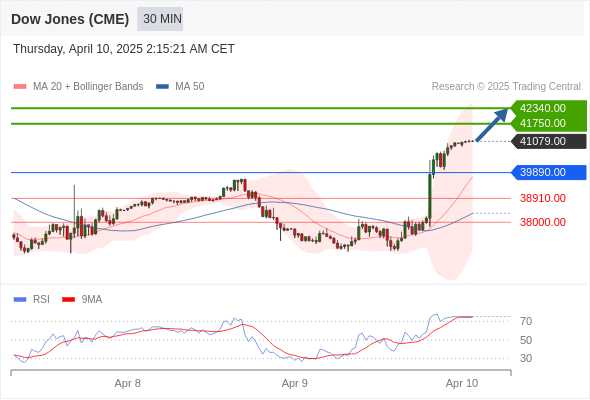Click the Apr 8 date axis label
Image resolution: width=590 pixels, height=400 pixels.
[x=128, y=383]
